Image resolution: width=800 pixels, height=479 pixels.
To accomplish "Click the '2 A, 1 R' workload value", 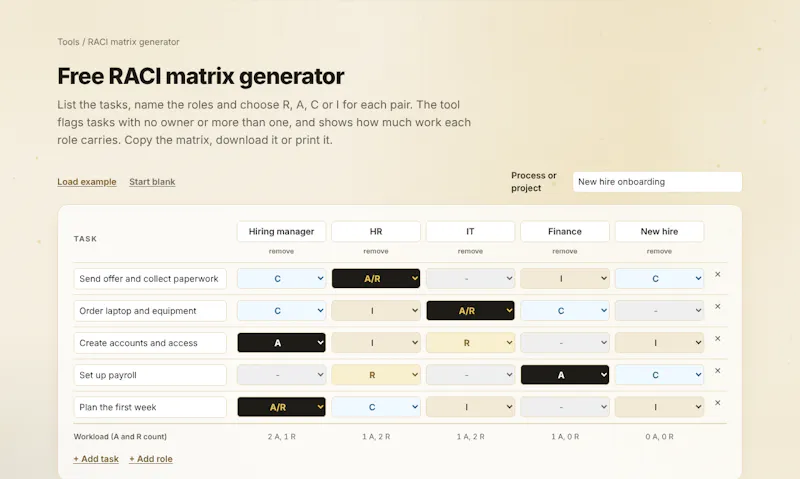I will pyautogui.click(x=282, y=437).
